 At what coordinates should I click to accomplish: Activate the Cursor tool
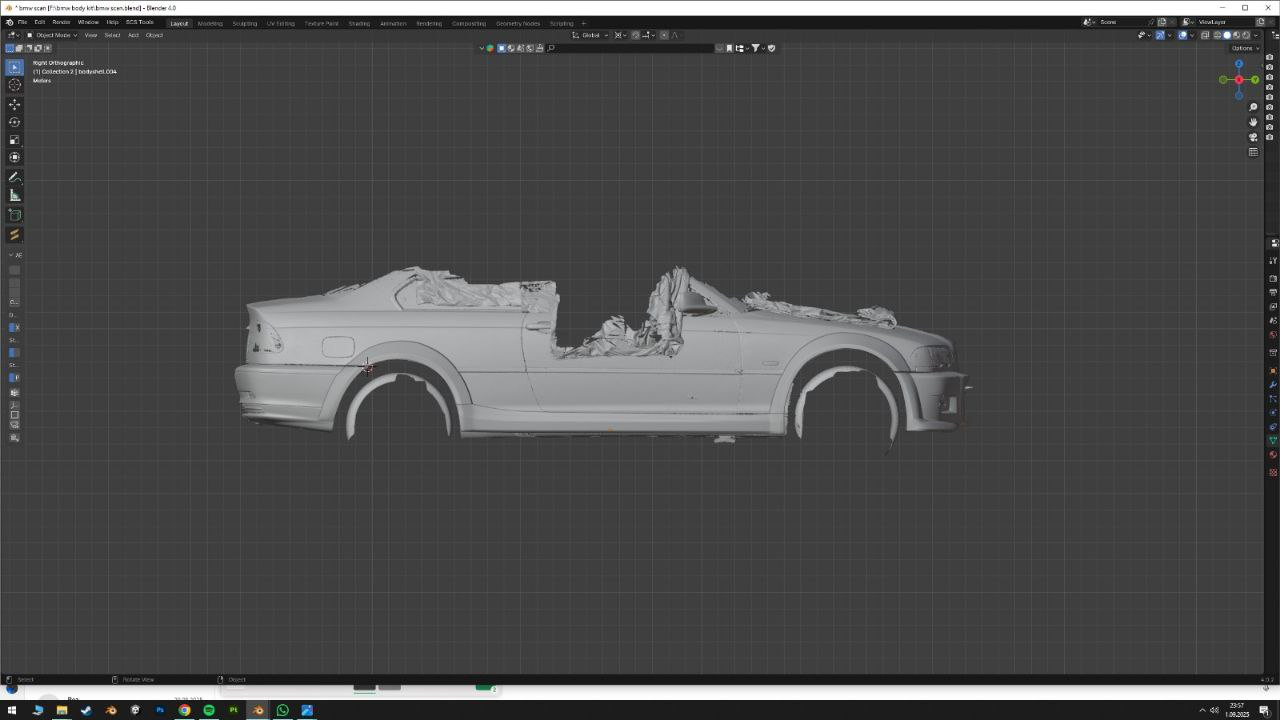coord(14,85)
